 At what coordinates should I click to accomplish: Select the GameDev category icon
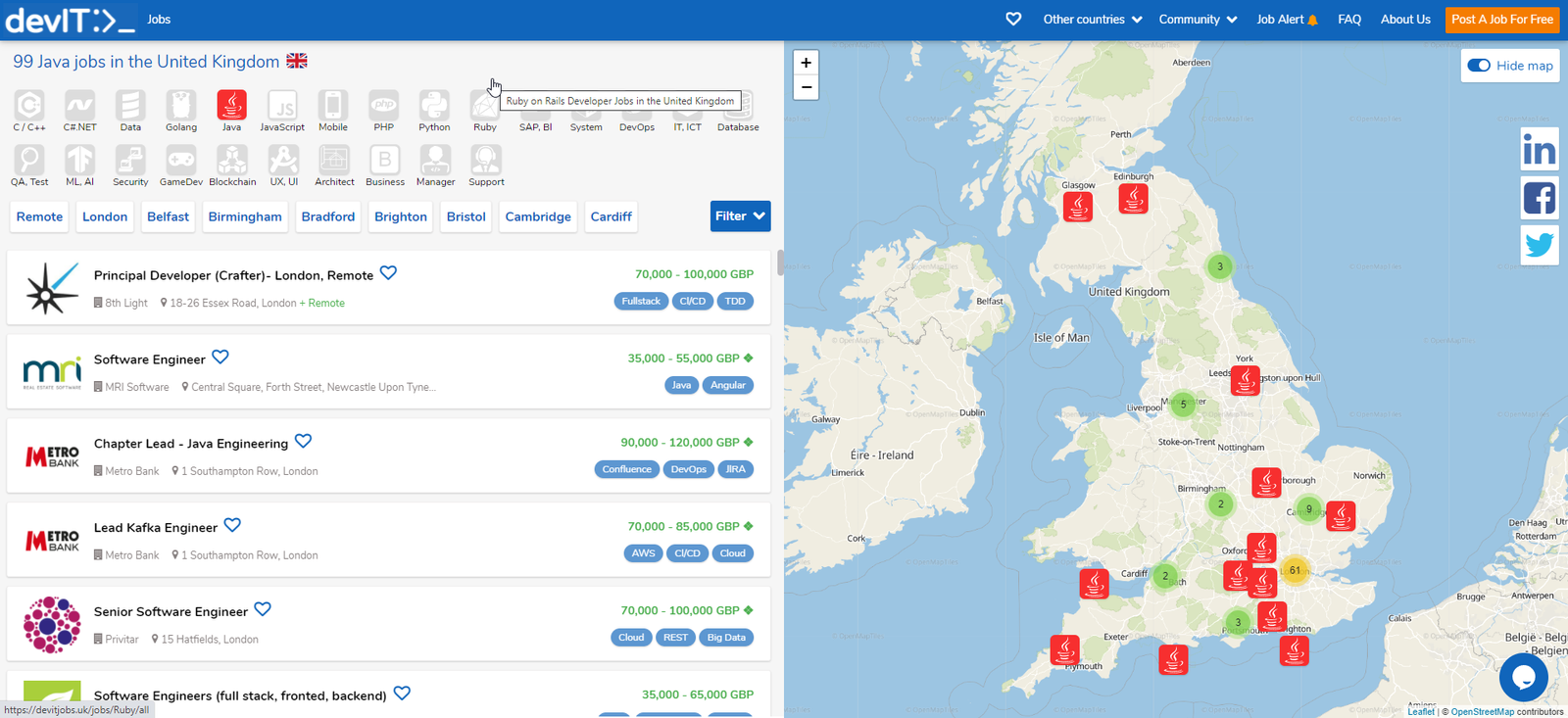click(x=181, y=160)
